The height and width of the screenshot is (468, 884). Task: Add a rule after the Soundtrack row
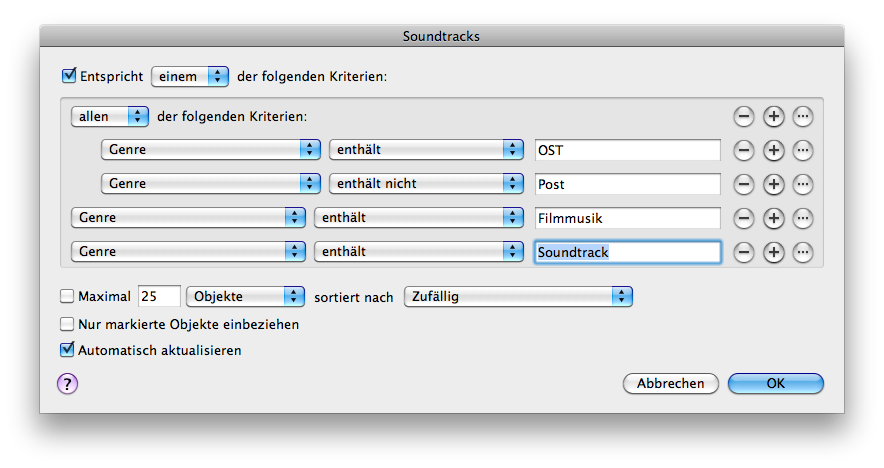773,252
